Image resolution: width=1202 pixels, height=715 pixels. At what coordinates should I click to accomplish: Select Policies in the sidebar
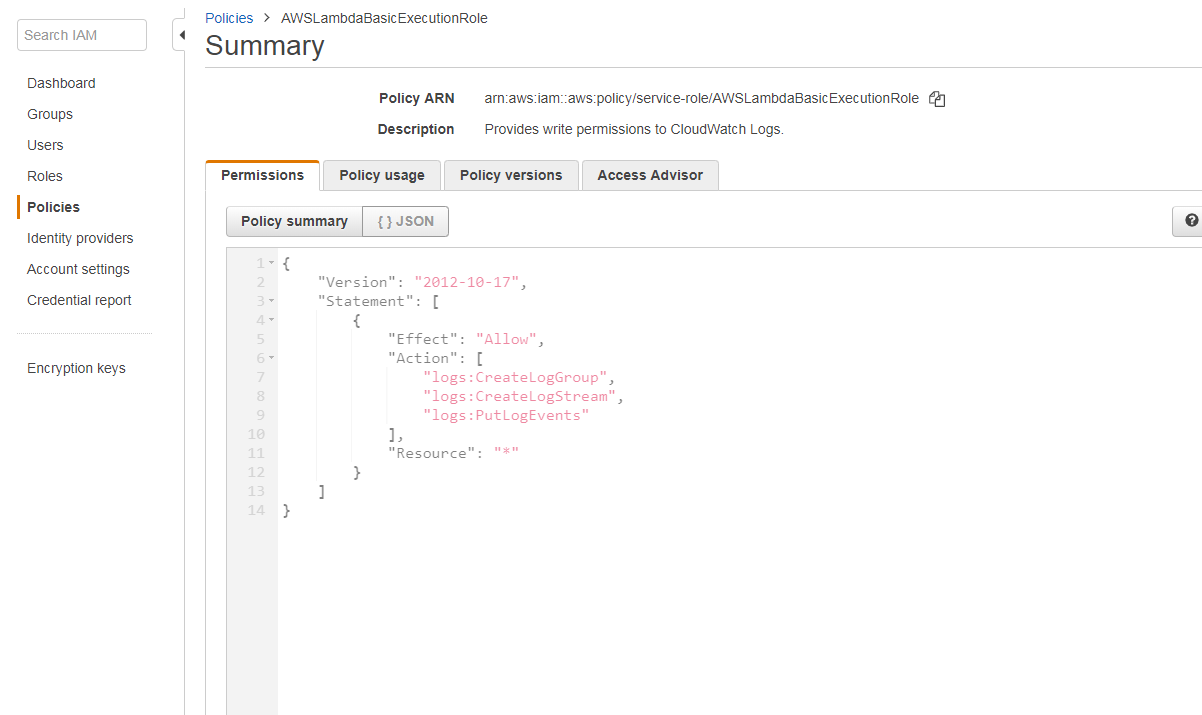tap(53, 207)
